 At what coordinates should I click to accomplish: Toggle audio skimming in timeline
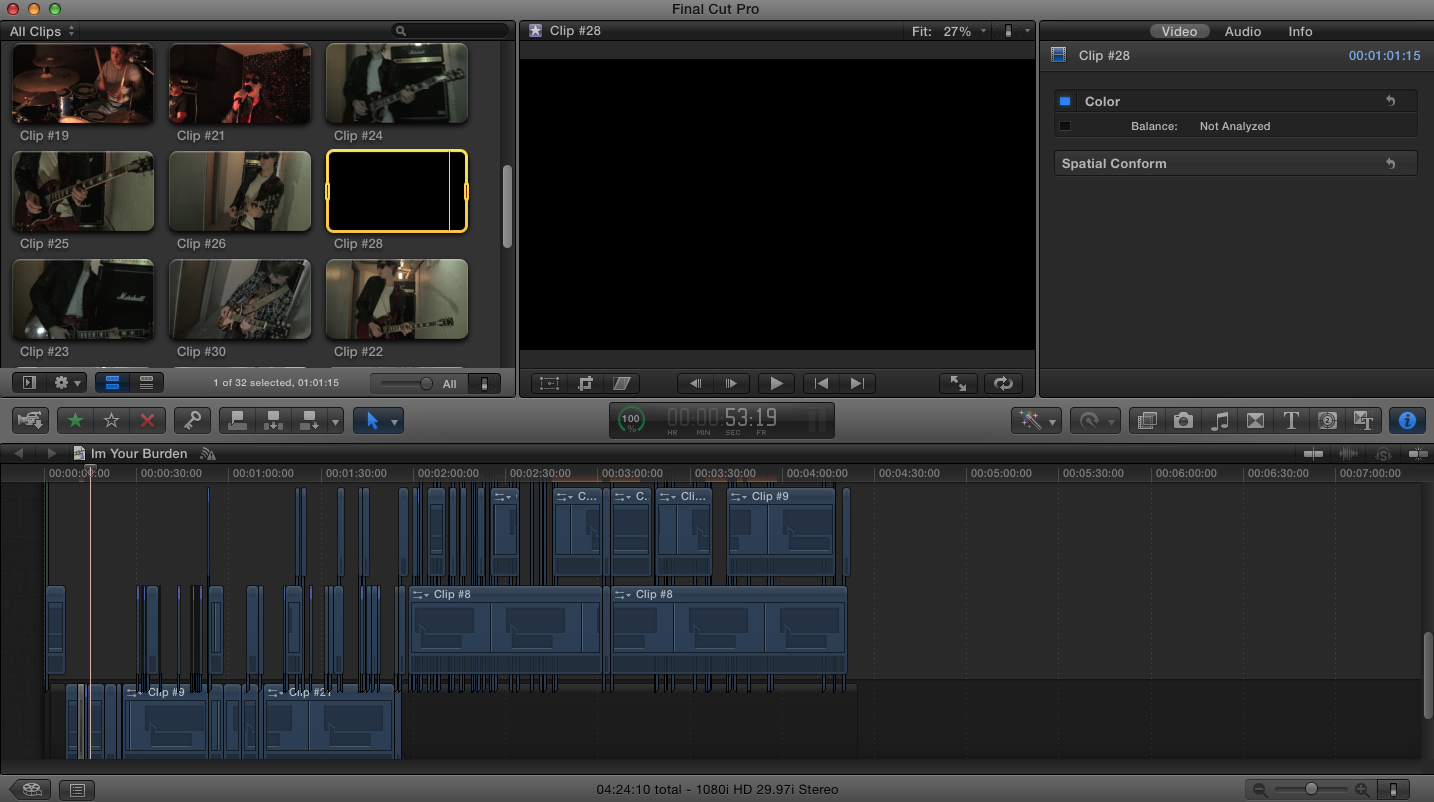(x=1348, y=454)
